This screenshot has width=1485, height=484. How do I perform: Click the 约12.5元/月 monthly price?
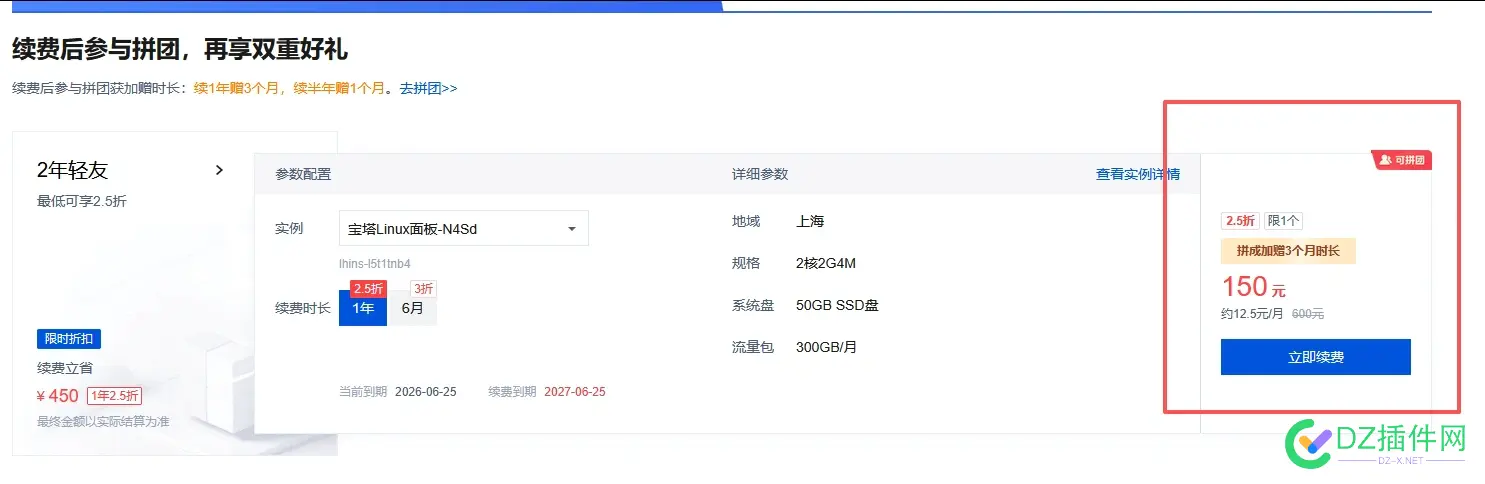(x=1253, y=314)
